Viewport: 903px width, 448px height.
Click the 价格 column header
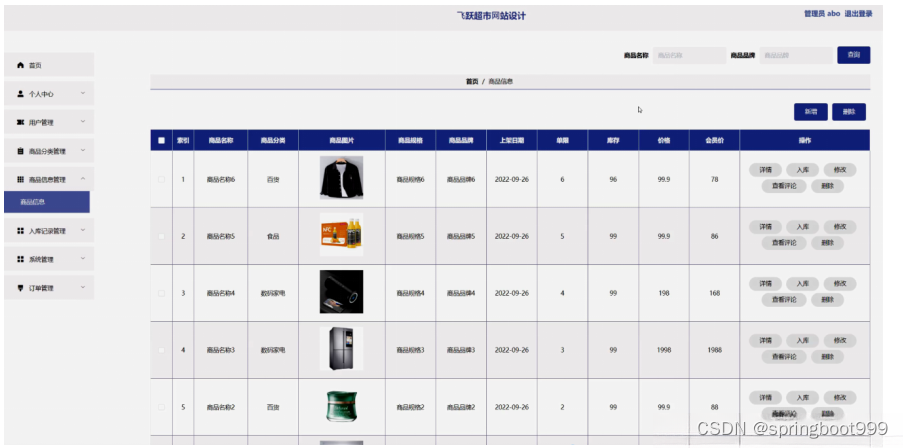[x=664, y=140]
